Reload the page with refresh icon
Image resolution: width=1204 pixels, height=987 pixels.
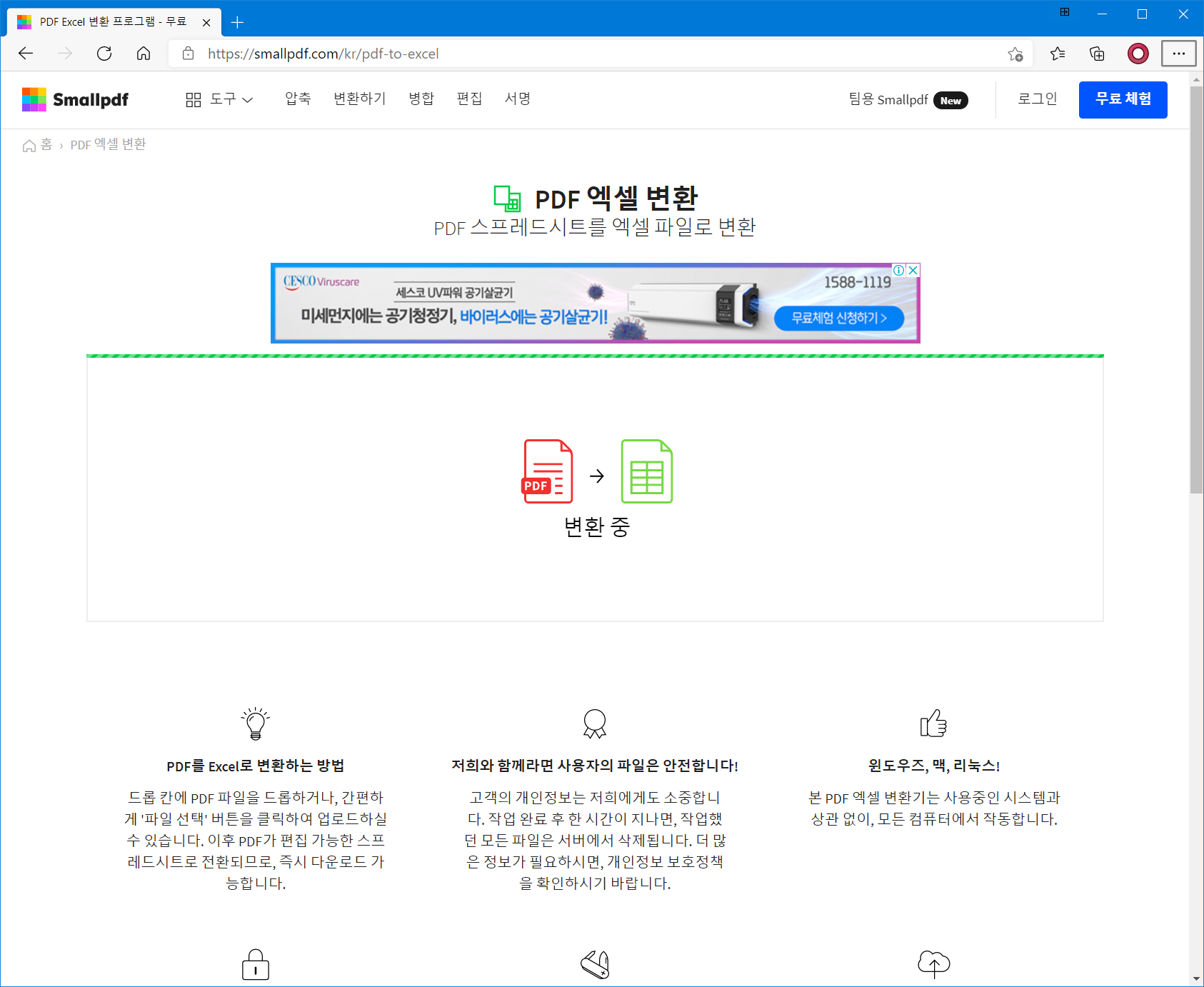coord(104,54)
